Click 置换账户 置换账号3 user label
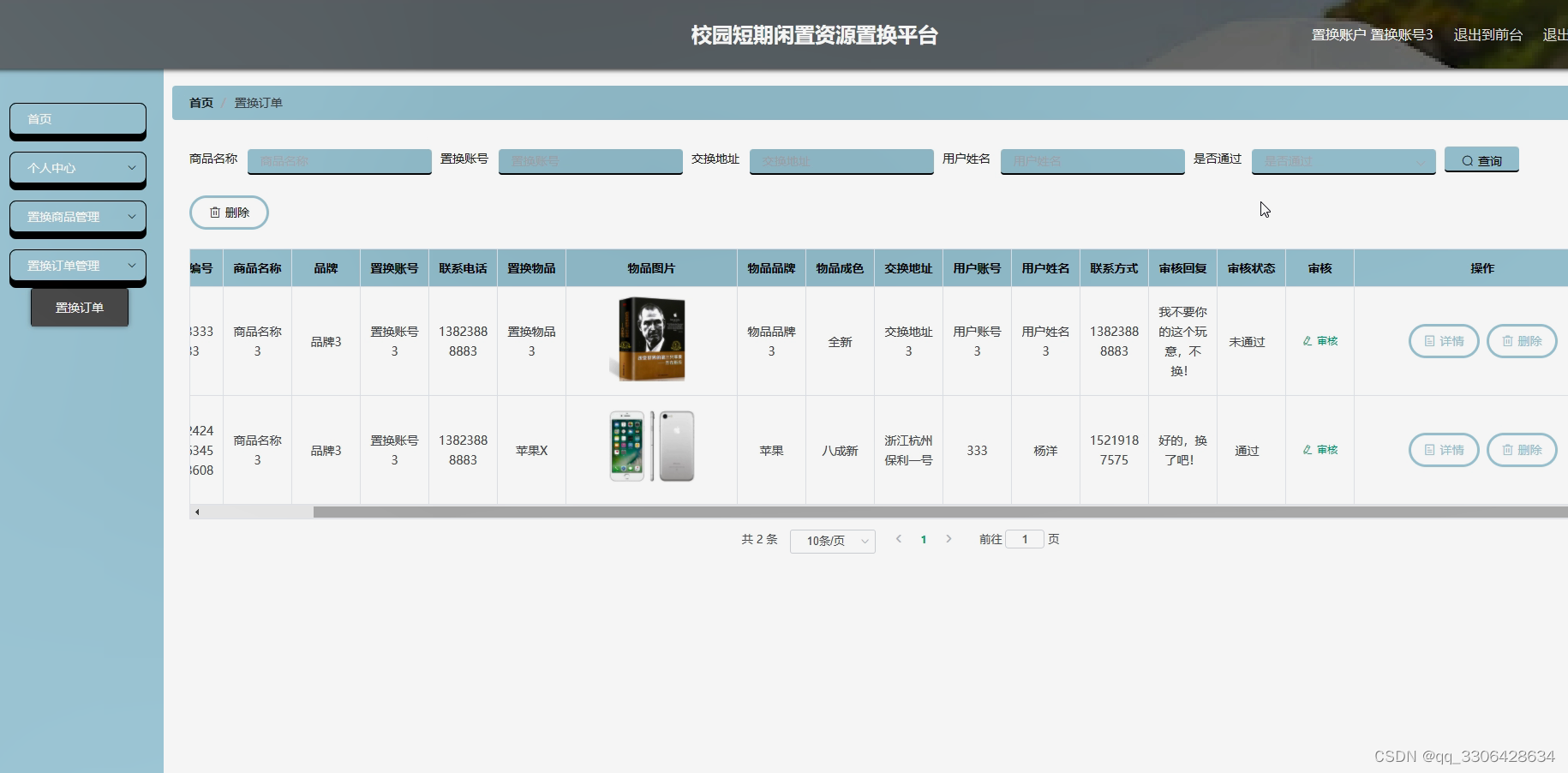The height and width of the screenshot is (773, 1568). (x=1372, y=35)
